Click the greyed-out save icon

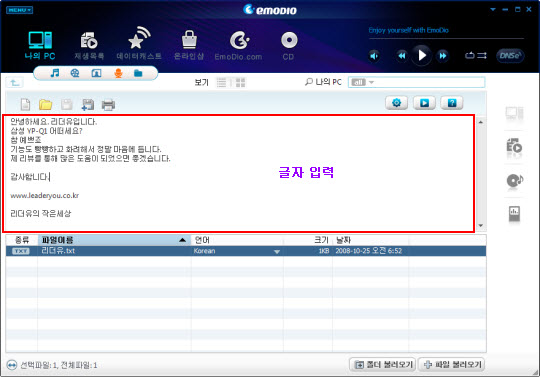coord(67,105)
